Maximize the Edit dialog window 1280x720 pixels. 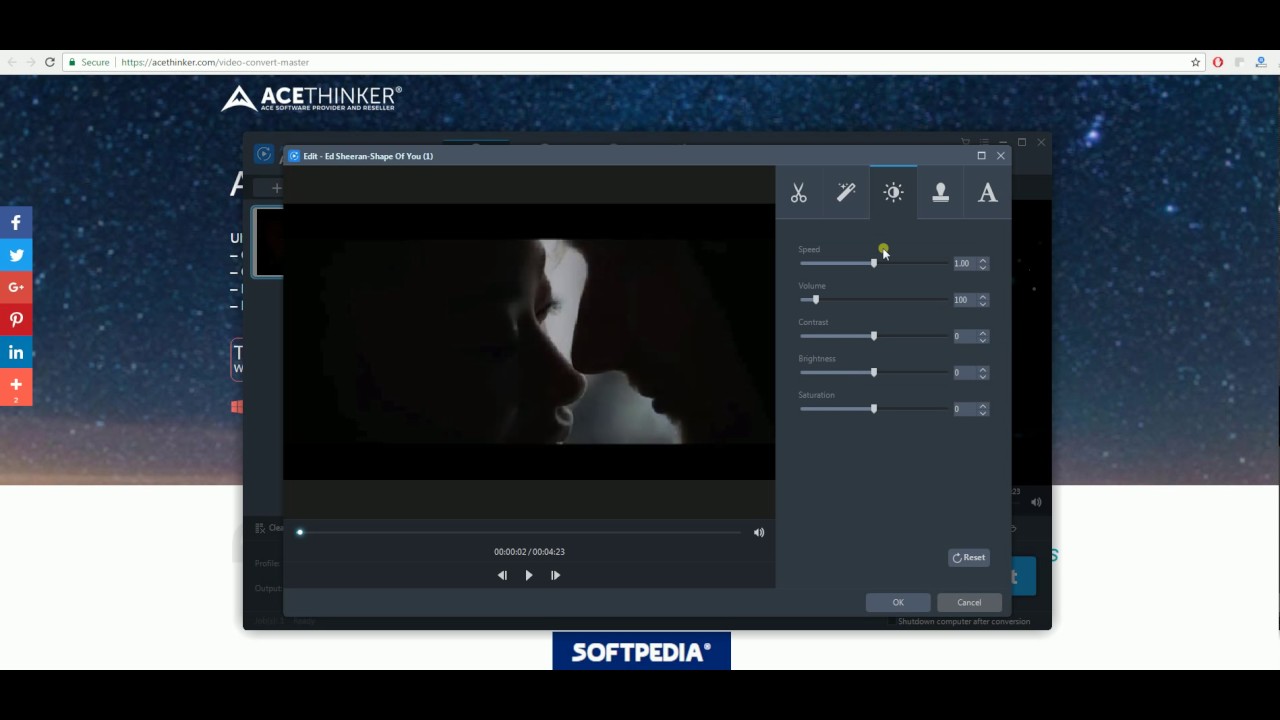point(981,155)
